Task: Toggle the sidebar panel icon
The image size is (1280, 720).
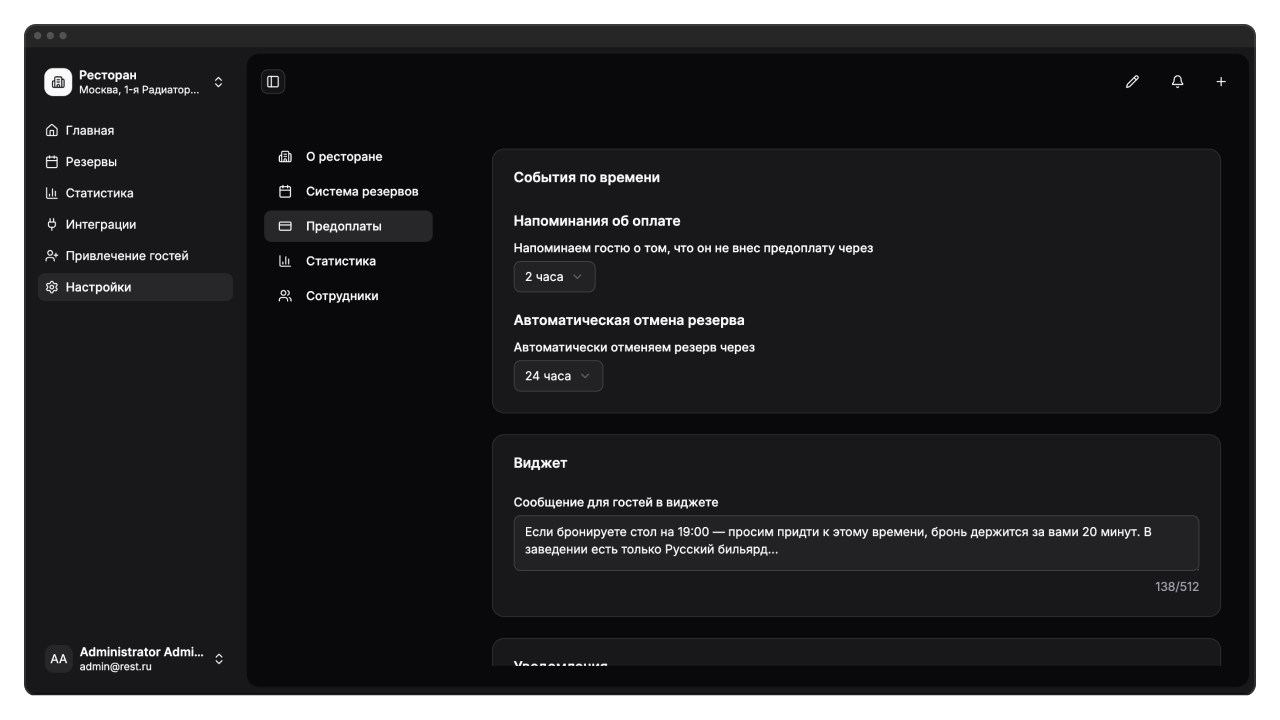Action: click(273, 82)
